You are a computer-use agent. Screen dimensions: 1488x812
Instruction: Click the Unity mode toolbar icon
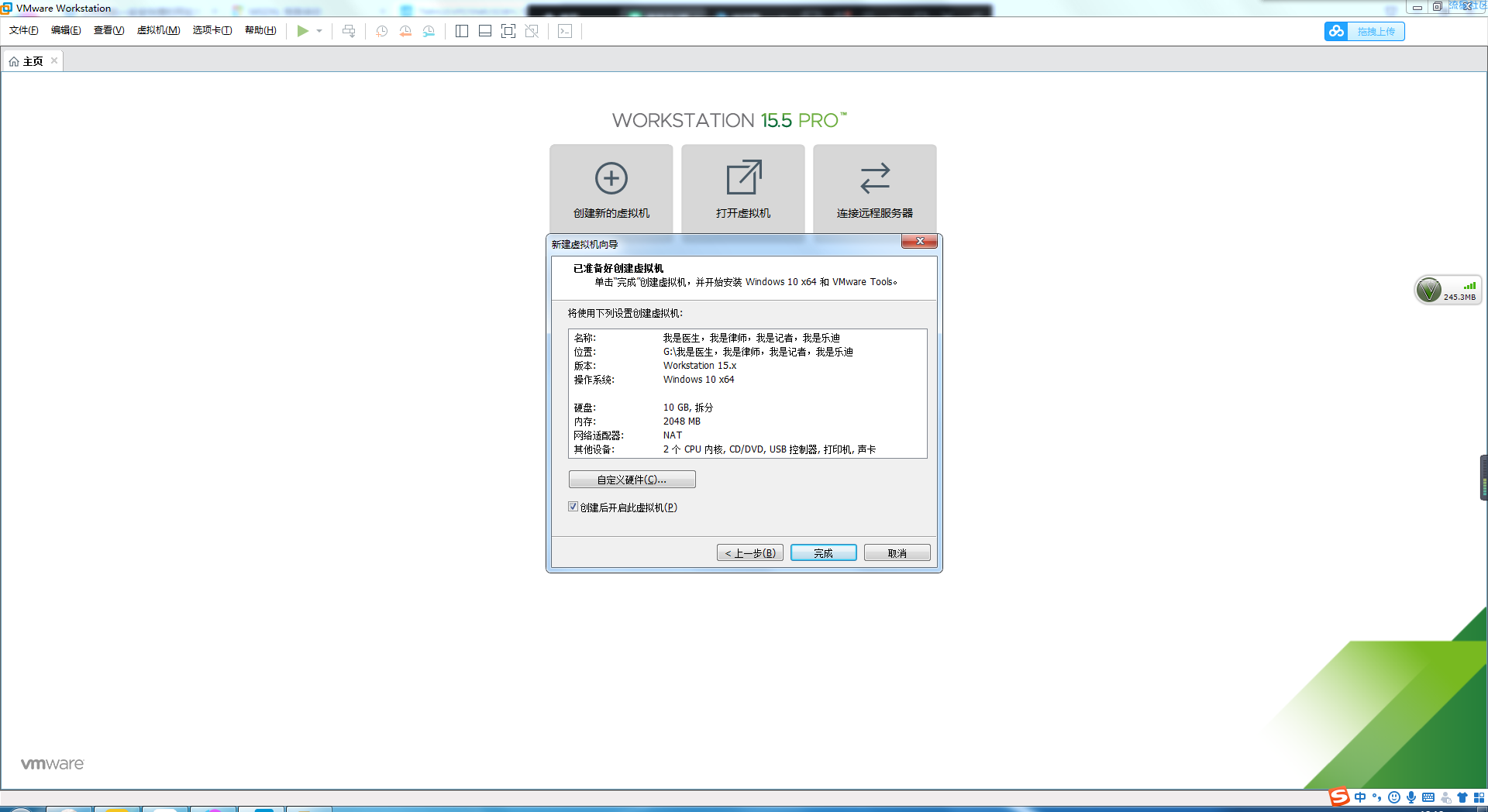click(532, 31)
